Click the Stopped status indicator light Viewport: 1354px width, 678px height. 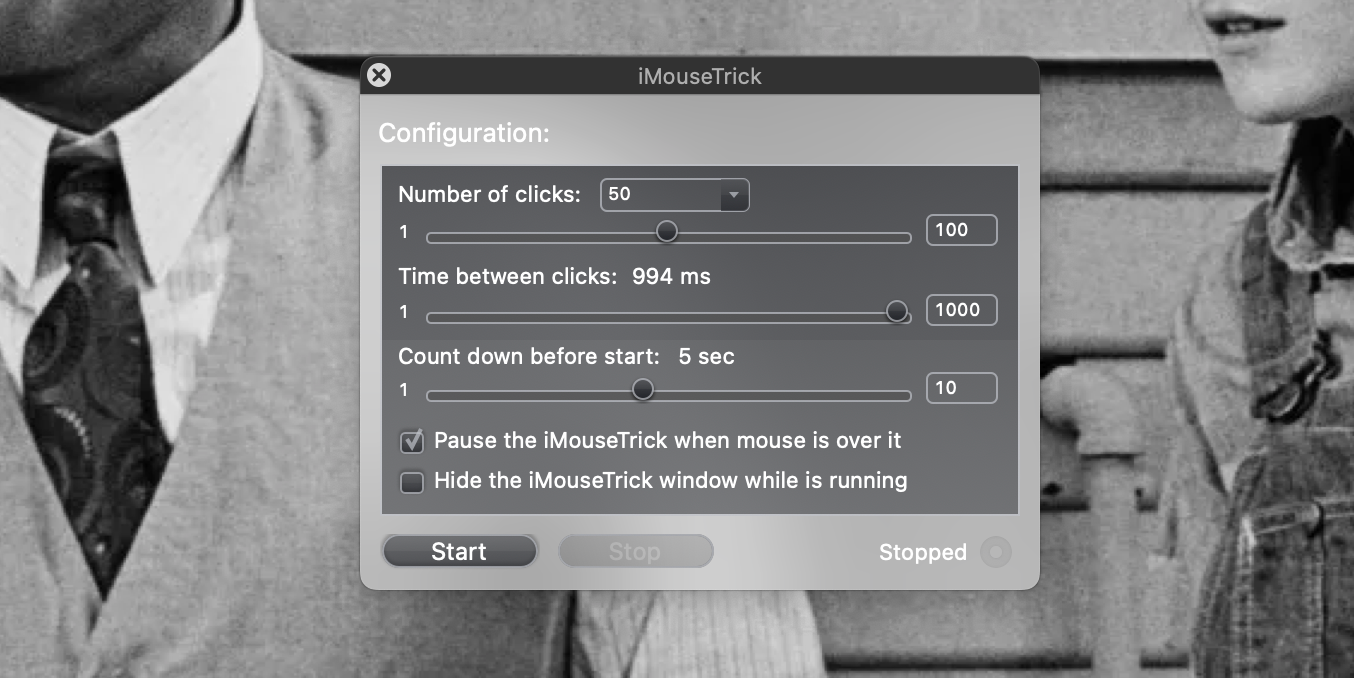pyautogui.click(x=996, y=552)
